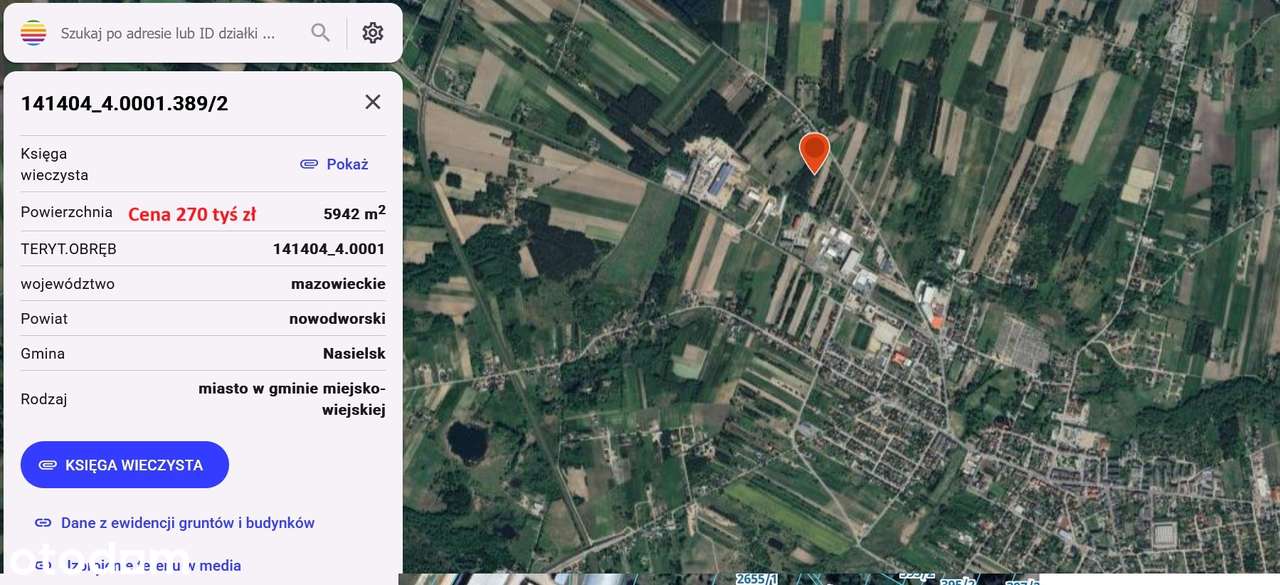Open the partially hidden media link

pyautogui.click(x=138, y=565)
